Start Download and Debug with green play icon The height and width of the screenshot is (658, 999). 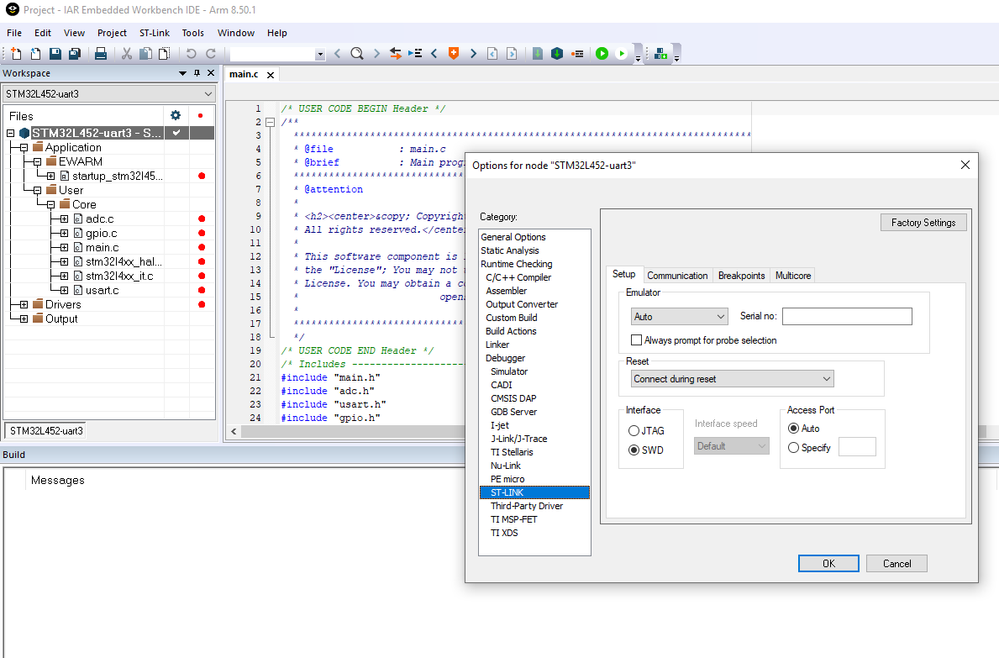[x=602, y=54]
